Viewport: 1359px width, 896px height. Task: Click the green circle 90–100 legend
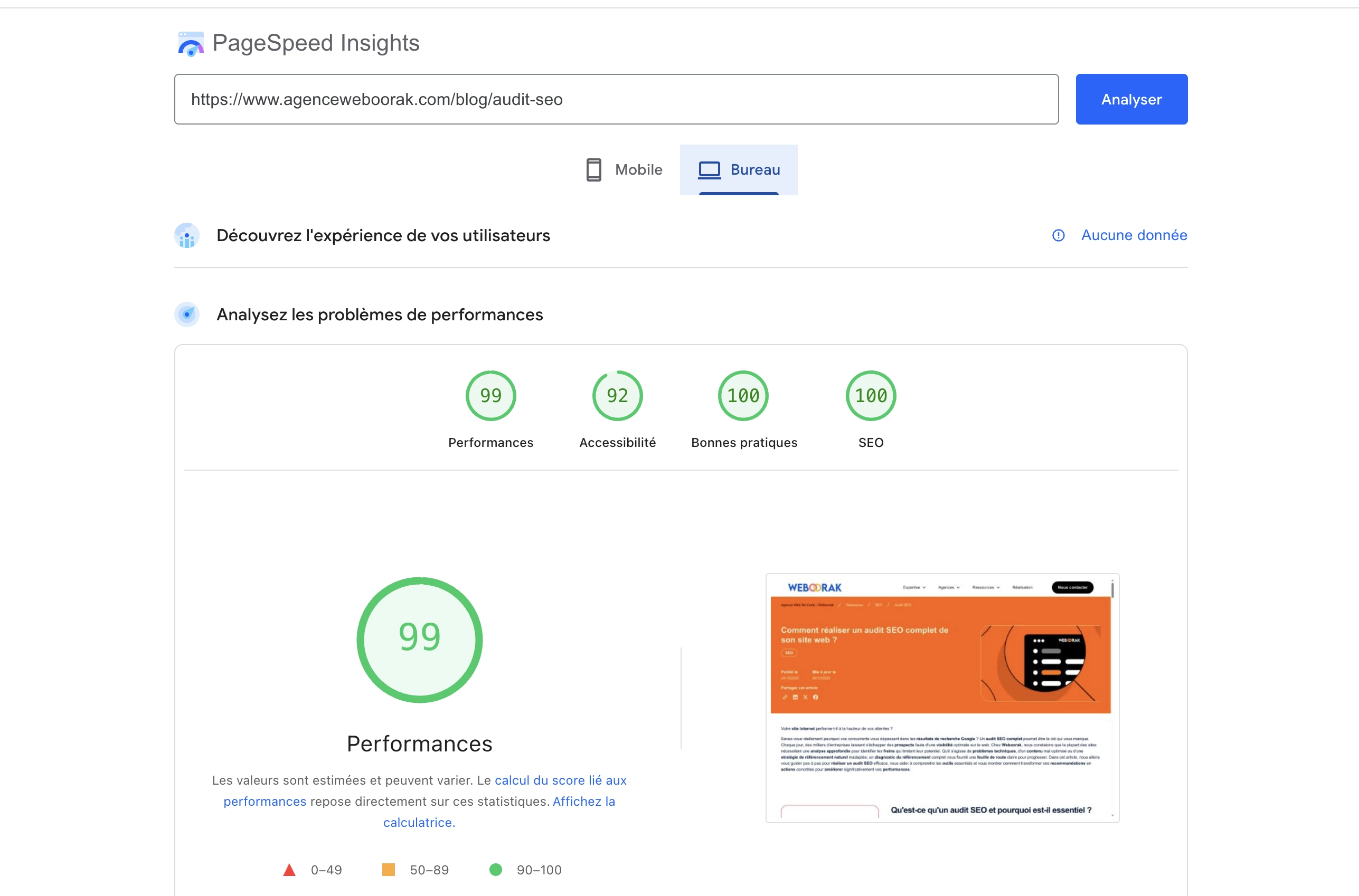tap(496, 870)
